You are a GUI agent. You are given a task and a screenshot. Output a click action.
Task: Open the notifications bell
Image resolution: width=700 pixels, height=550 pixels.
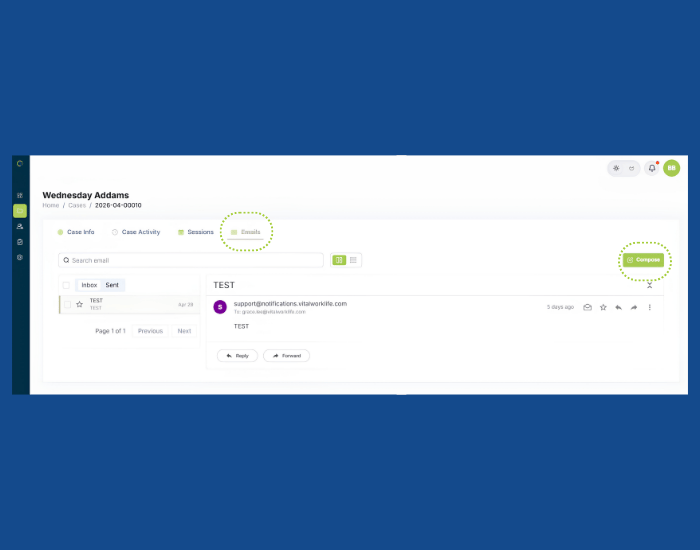pos(652,168)
